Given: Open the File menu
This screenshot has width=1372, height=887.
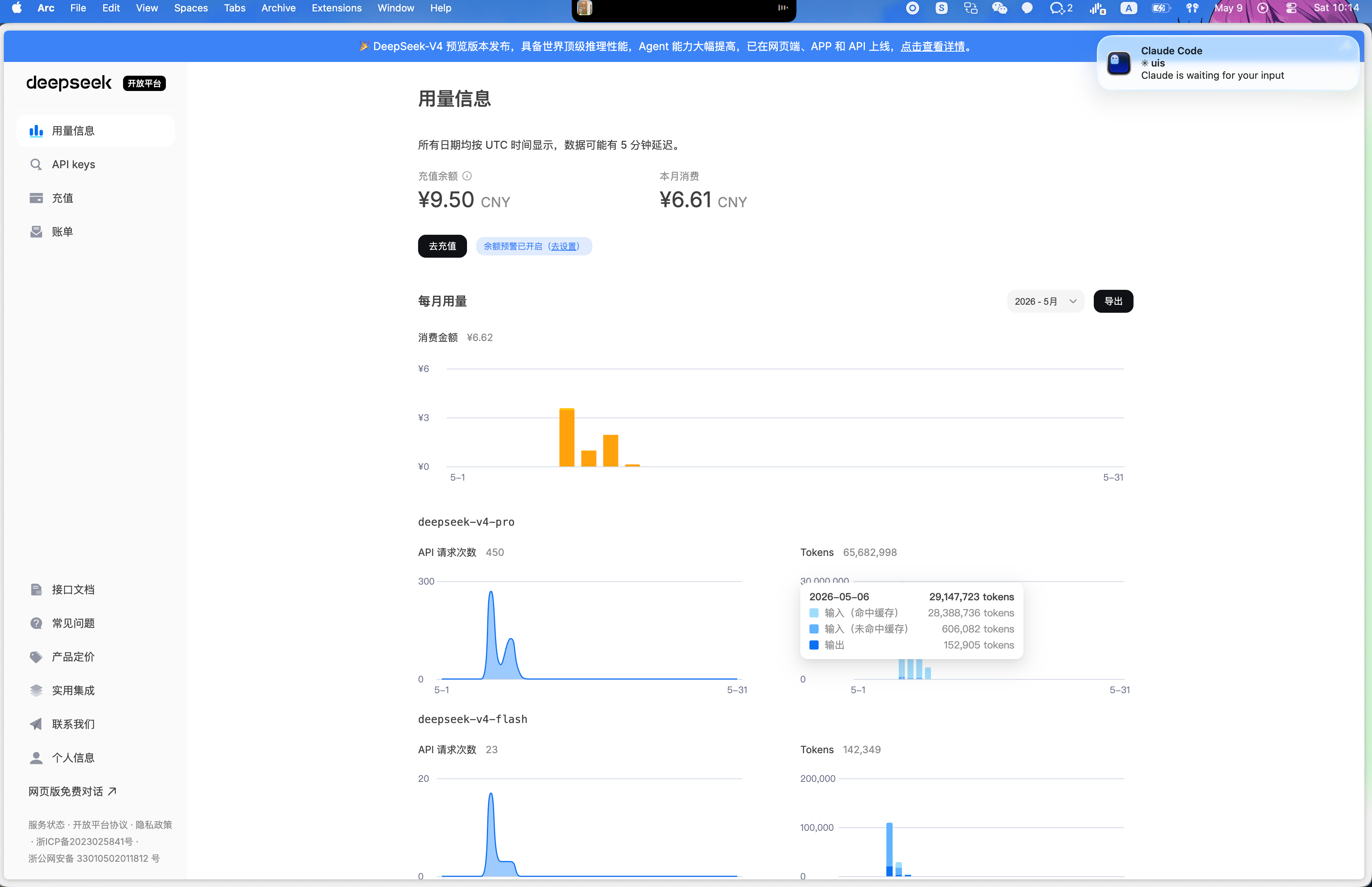Looking at the screenshot, I should [78, 8].
